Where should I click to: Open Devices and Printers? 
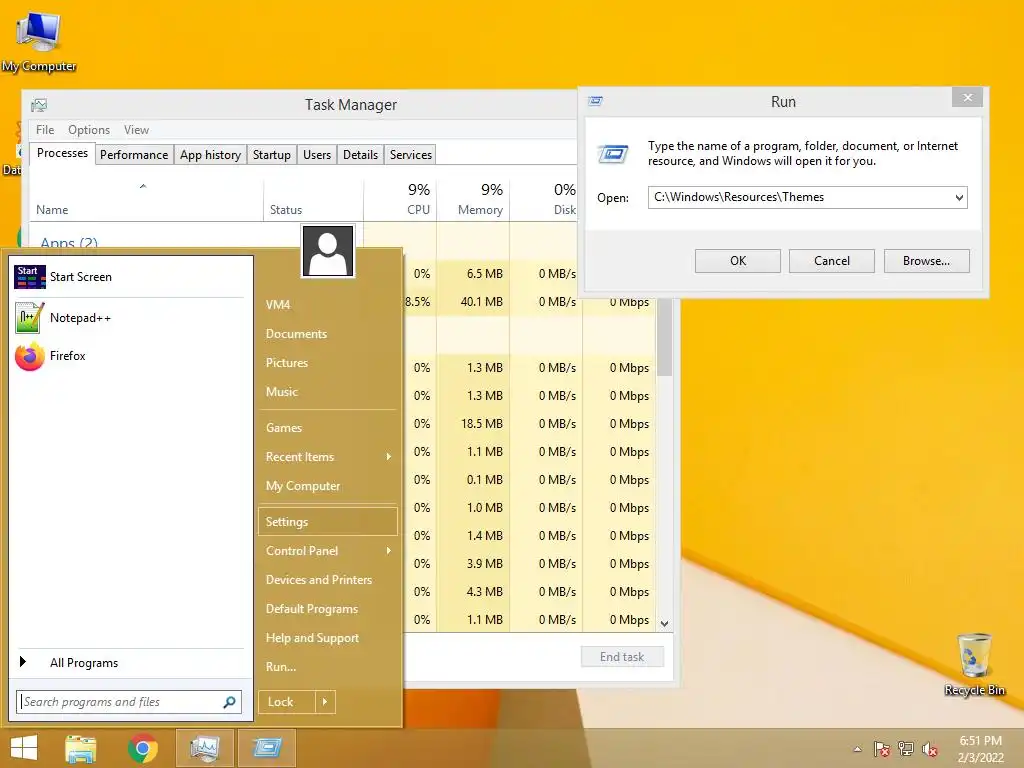328,580
